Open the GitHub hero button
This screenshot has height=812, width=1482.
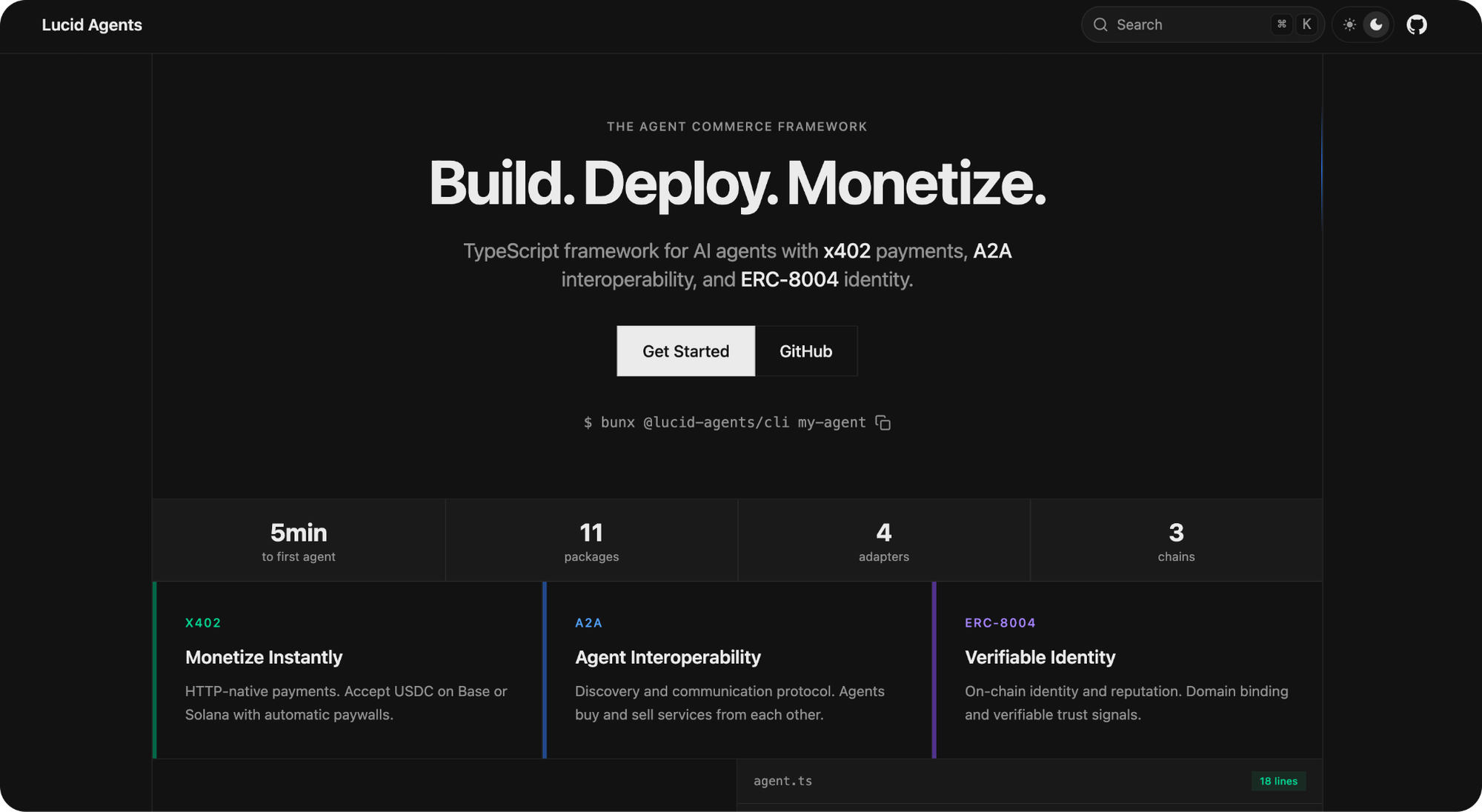pyautogui.click(x=805, y=351)
